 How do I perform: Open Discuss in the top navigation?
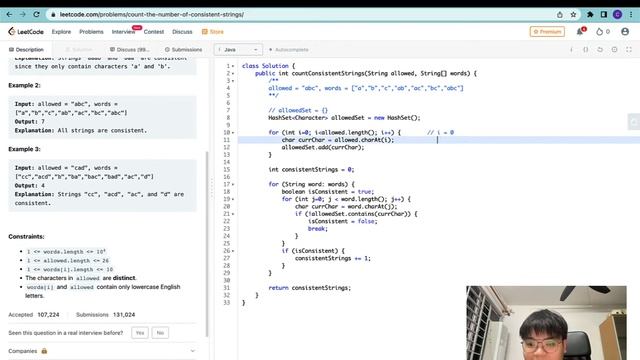pyautogui.click(x=182, y=31)
